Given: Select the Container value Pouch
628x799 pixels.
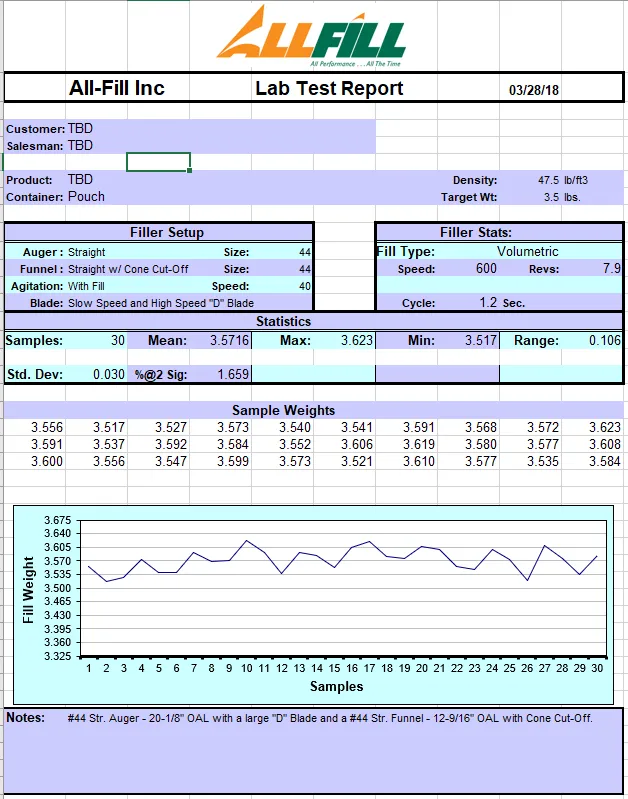Looking at the screenshot, I should click(x=86, y=197).
